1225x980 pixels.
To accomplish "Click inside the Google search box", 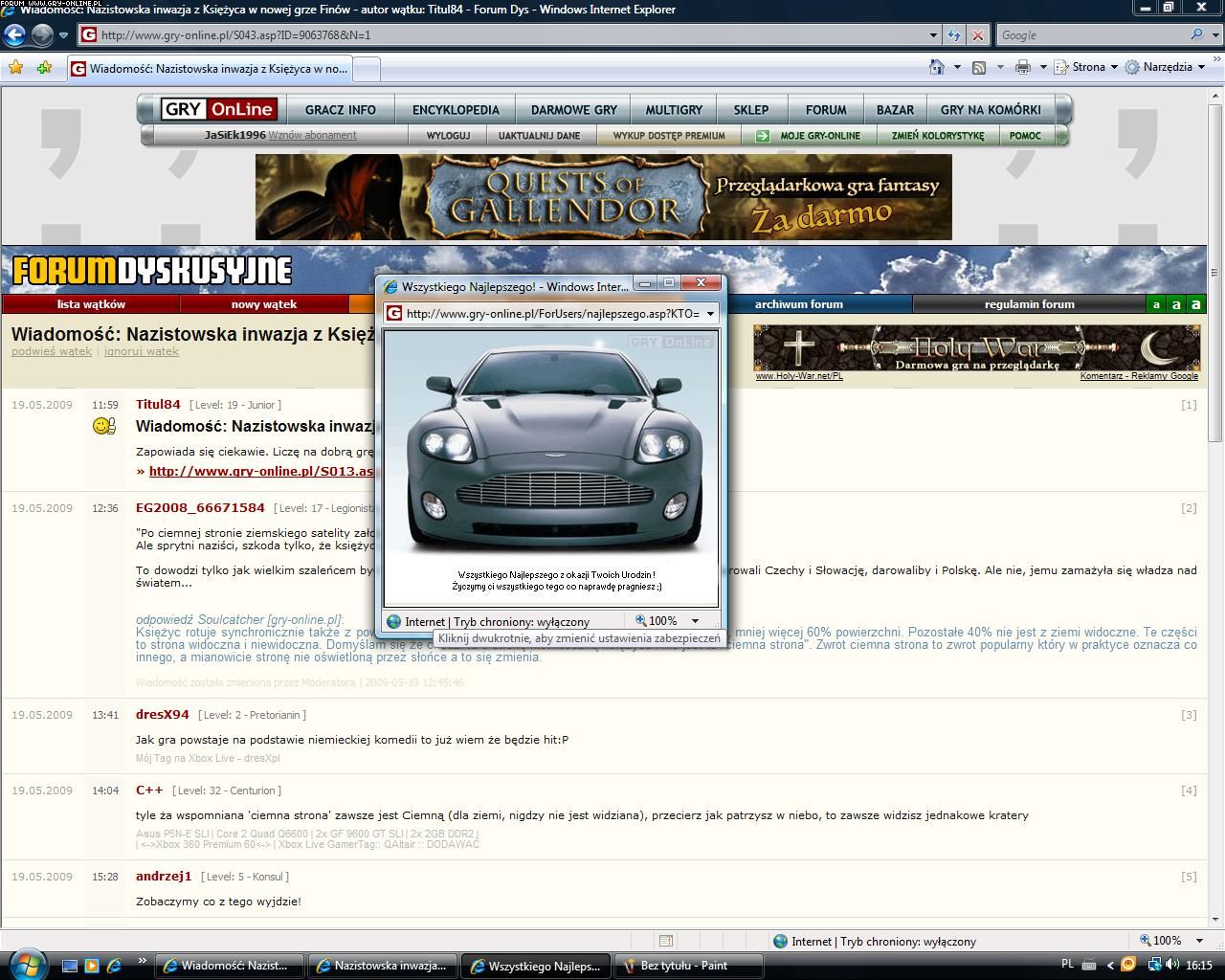I will click(1091, 35).
